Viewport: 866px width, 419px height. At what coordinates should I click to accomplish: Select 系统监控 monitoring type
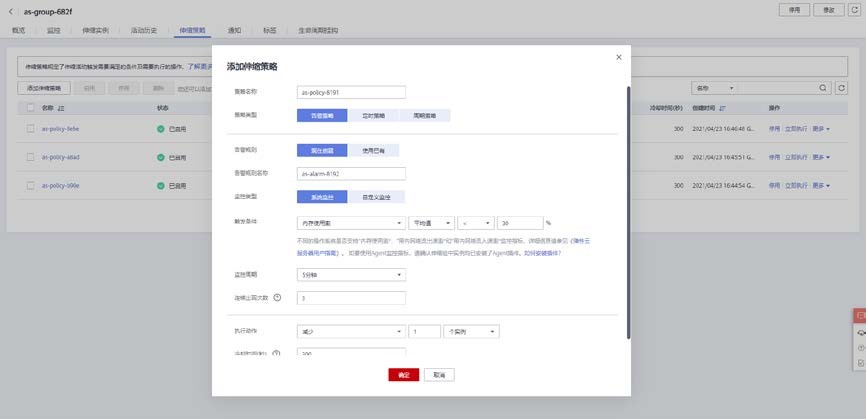322,197
